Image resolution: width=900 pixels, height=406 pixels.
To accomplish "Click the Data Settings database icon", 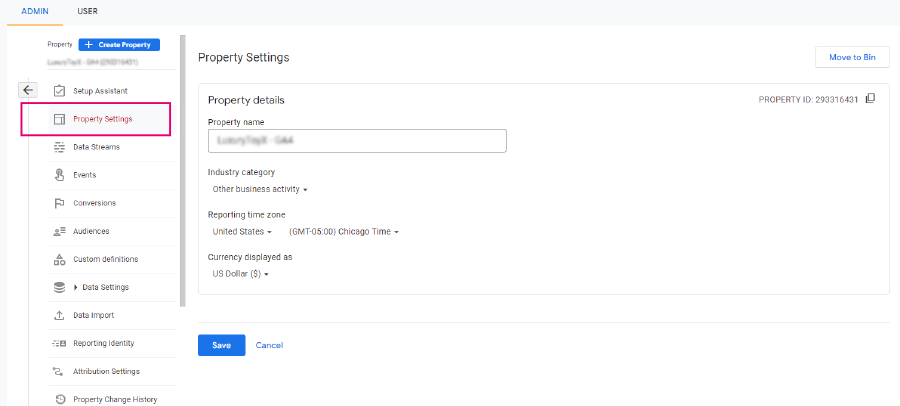I will pos(59,287).
